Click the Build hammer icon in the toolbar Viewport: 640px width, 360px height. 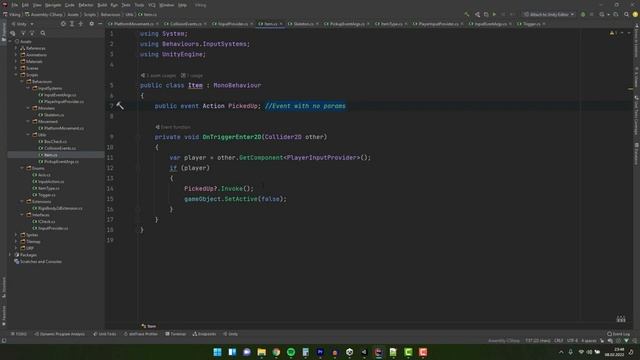click(x=467, y=14)
